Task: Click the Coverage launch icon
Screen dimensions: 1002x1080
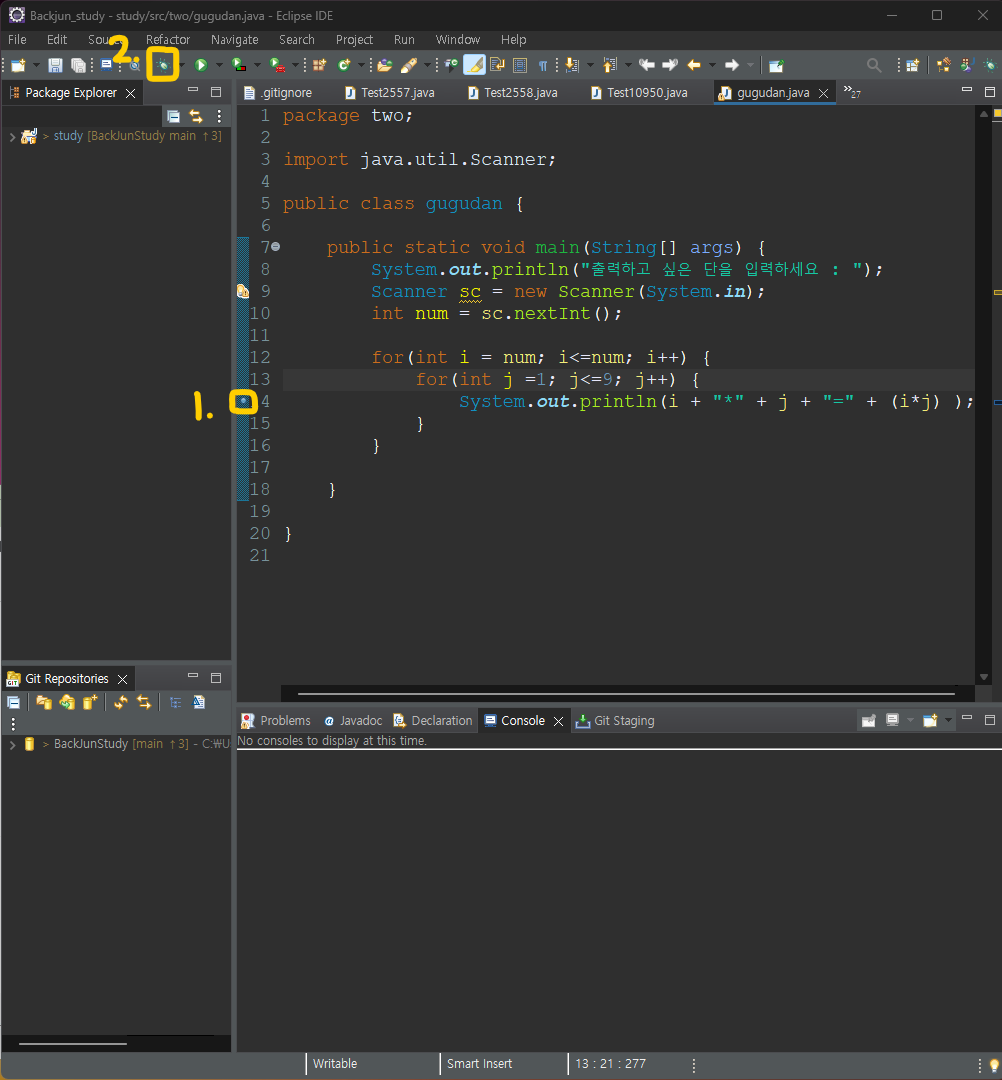Action: 239,65
